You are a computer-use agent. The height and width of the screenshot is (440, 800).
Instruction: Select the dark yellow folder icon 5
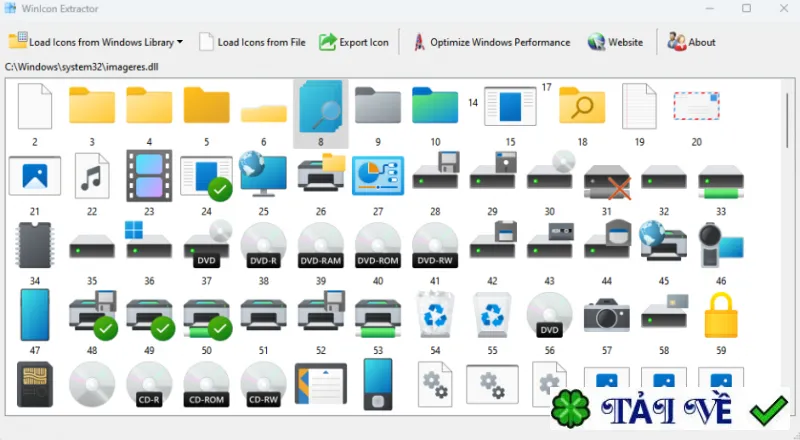pyautogui.click(x=207, y=105)
